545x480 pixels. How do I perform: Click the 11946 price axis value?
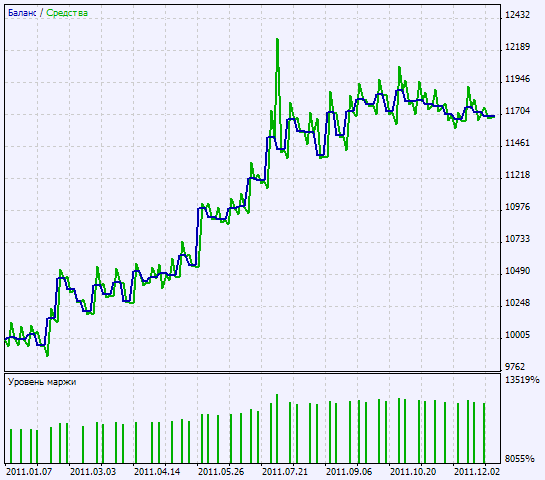[517, 79]
